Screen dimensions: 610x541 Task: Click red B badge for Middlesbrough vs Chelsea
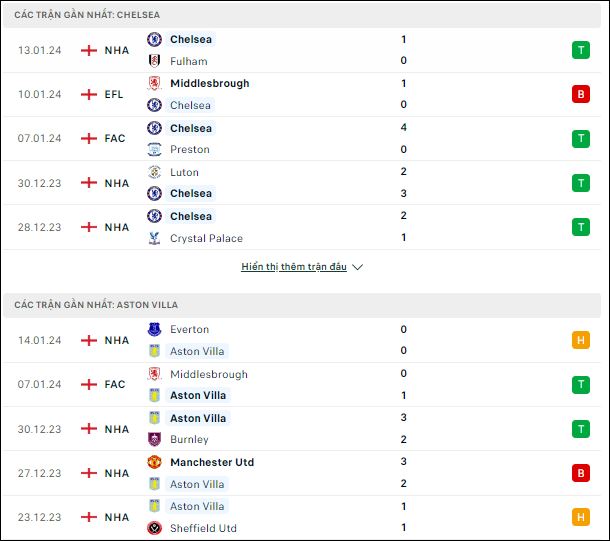pyautogui.click(x=581, y=94)
